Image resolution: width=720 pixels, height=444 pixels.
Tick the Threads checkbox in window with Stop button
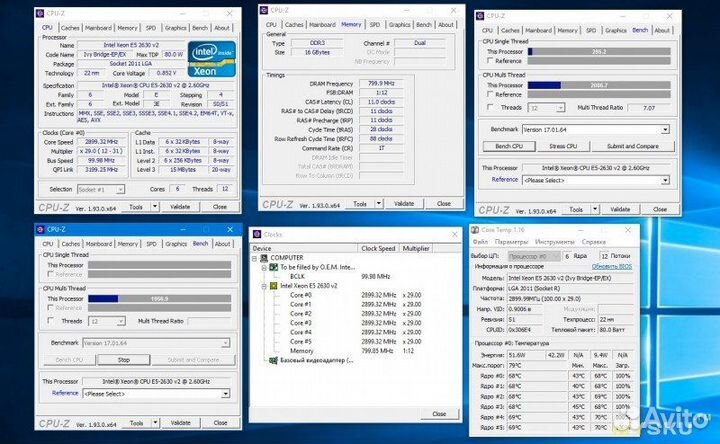click(51, 320)
